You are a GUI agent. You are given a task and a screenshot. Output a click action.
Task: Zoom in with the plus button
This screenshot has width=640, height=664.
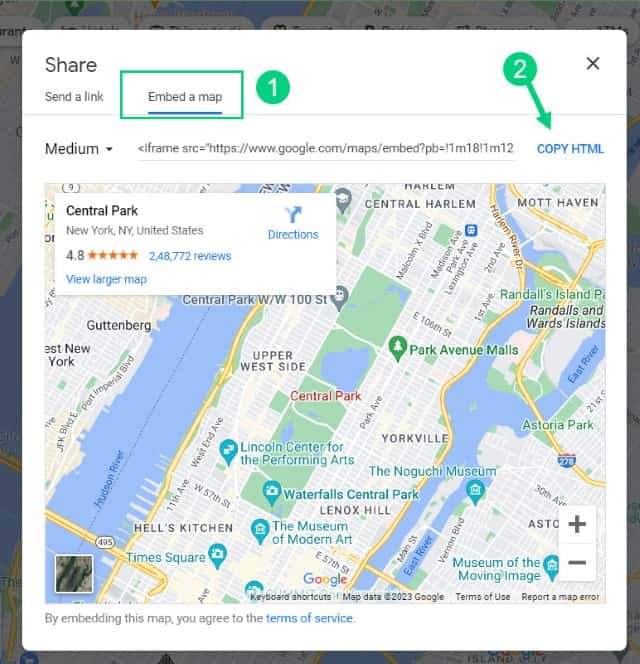[x=577, y=524]
